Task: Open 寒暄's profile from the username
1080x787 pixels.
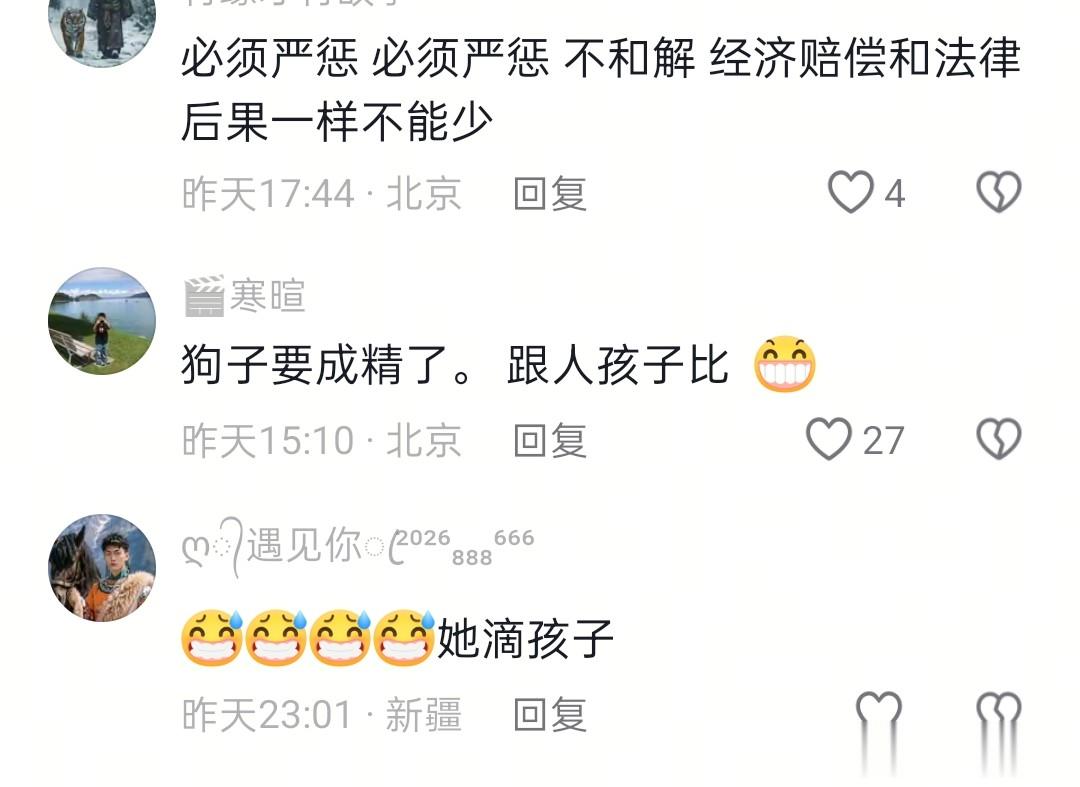Action: pyautogui.click(x=267, y=296)
